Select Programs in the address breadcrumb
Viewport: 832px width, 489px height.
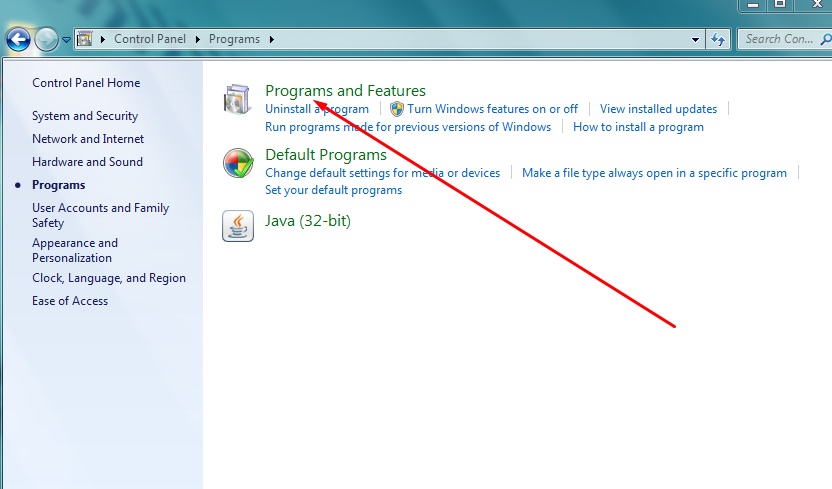(x=234, y=39)
